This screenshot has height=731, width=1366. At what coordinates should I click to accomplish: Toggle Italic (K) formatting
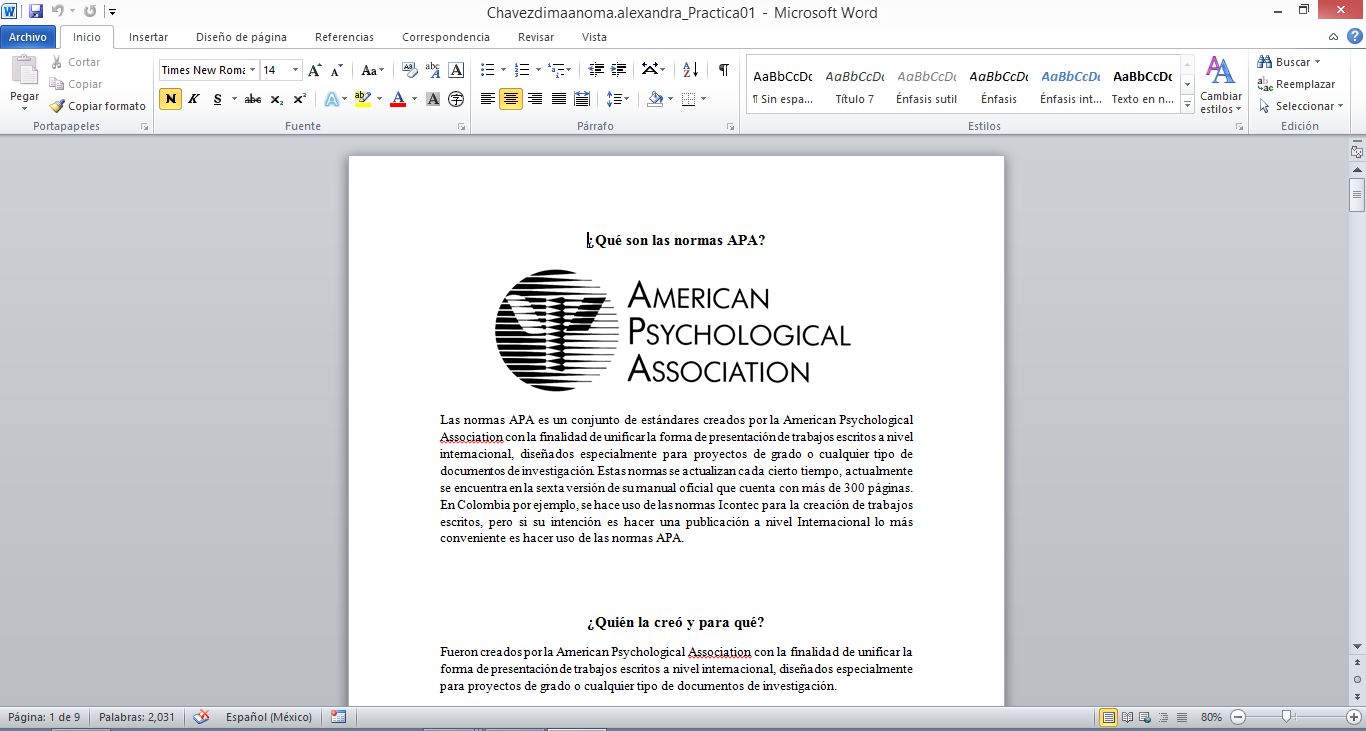(x=194, y=99)
